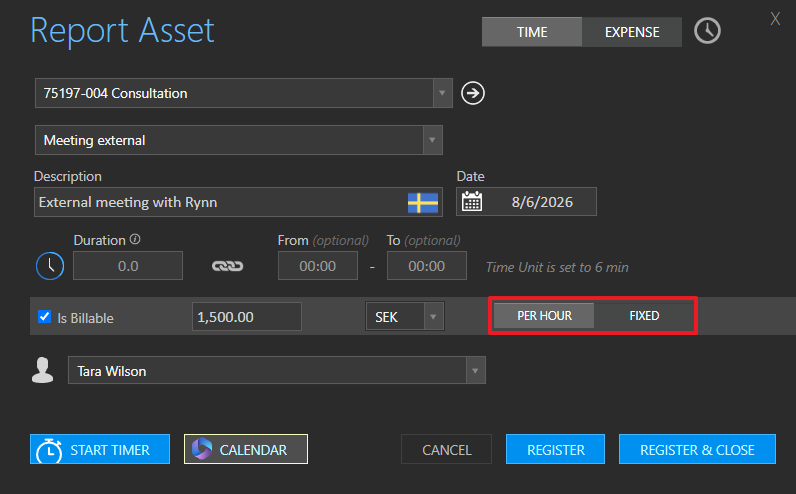Click the 75197-004 Consultation project text
796x494 pixels.
[x=115, y=93]
